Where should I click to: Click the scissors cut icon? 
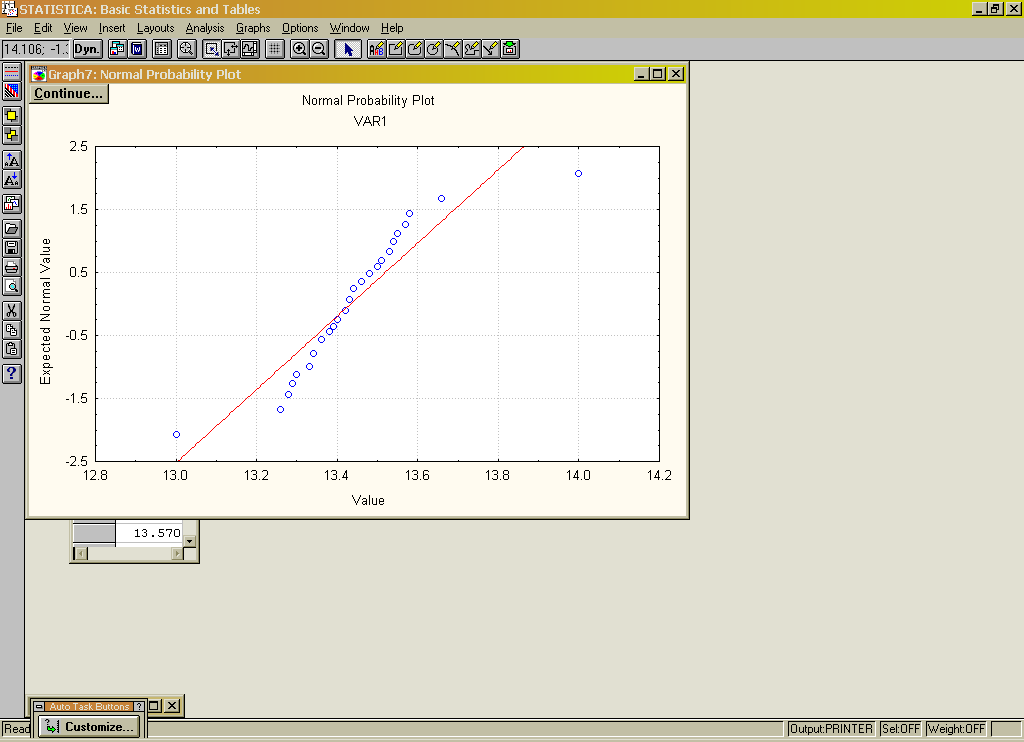click(x=12, y=311)
